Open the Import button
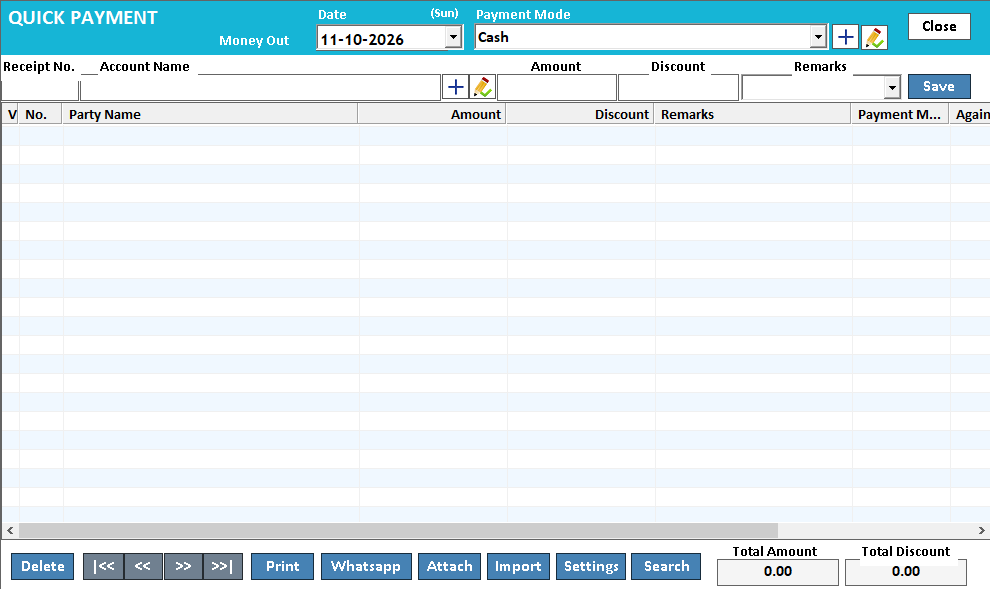The height and width of the screenshot is (589, 990). pos(518,566)
